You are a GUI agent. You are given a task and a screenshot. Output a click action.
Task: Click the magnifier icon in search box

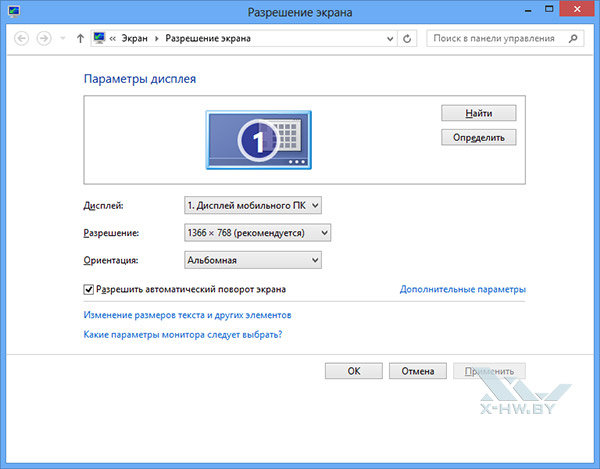(x=572, y=39)
